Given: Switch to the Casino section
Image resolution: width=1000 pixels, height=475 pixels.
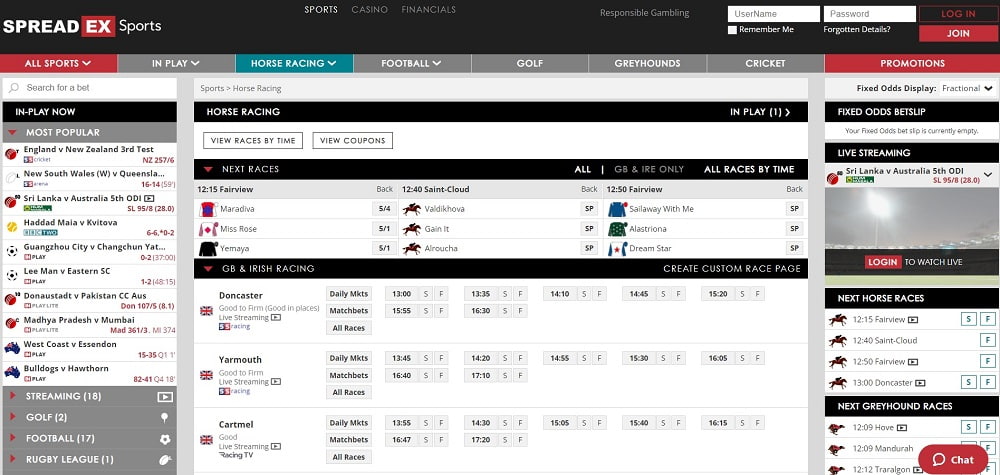Looking at the screenshot, I should [x=370, y=10].
